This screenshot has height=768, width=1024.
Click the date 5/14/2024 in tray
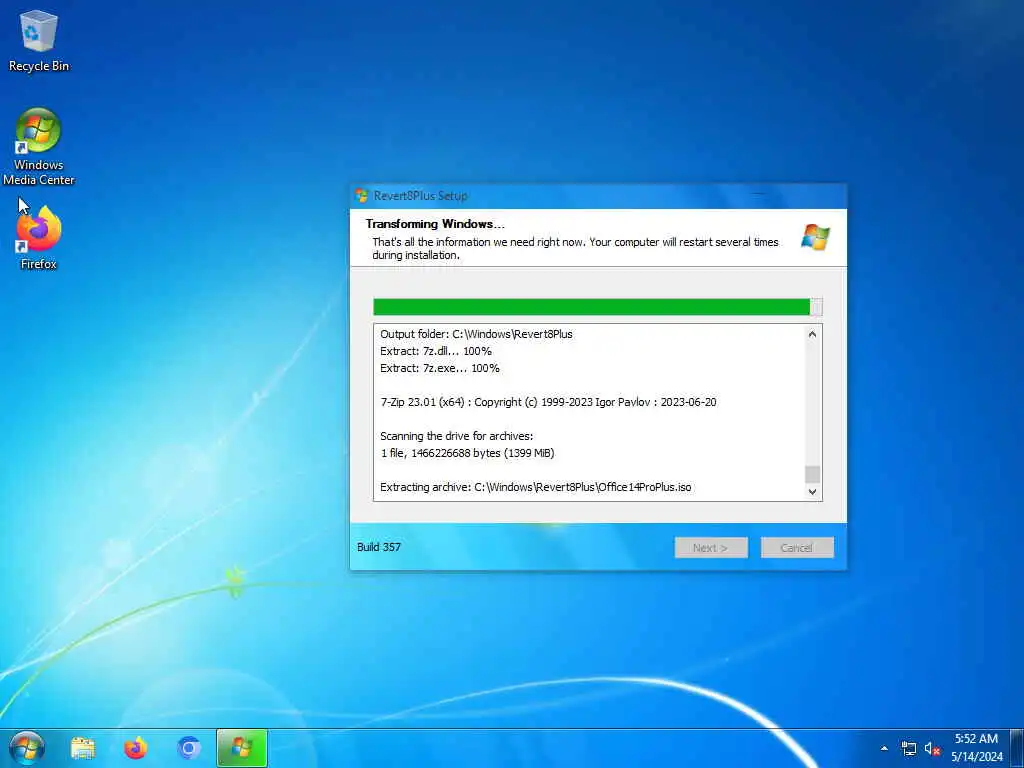point(976,757)
